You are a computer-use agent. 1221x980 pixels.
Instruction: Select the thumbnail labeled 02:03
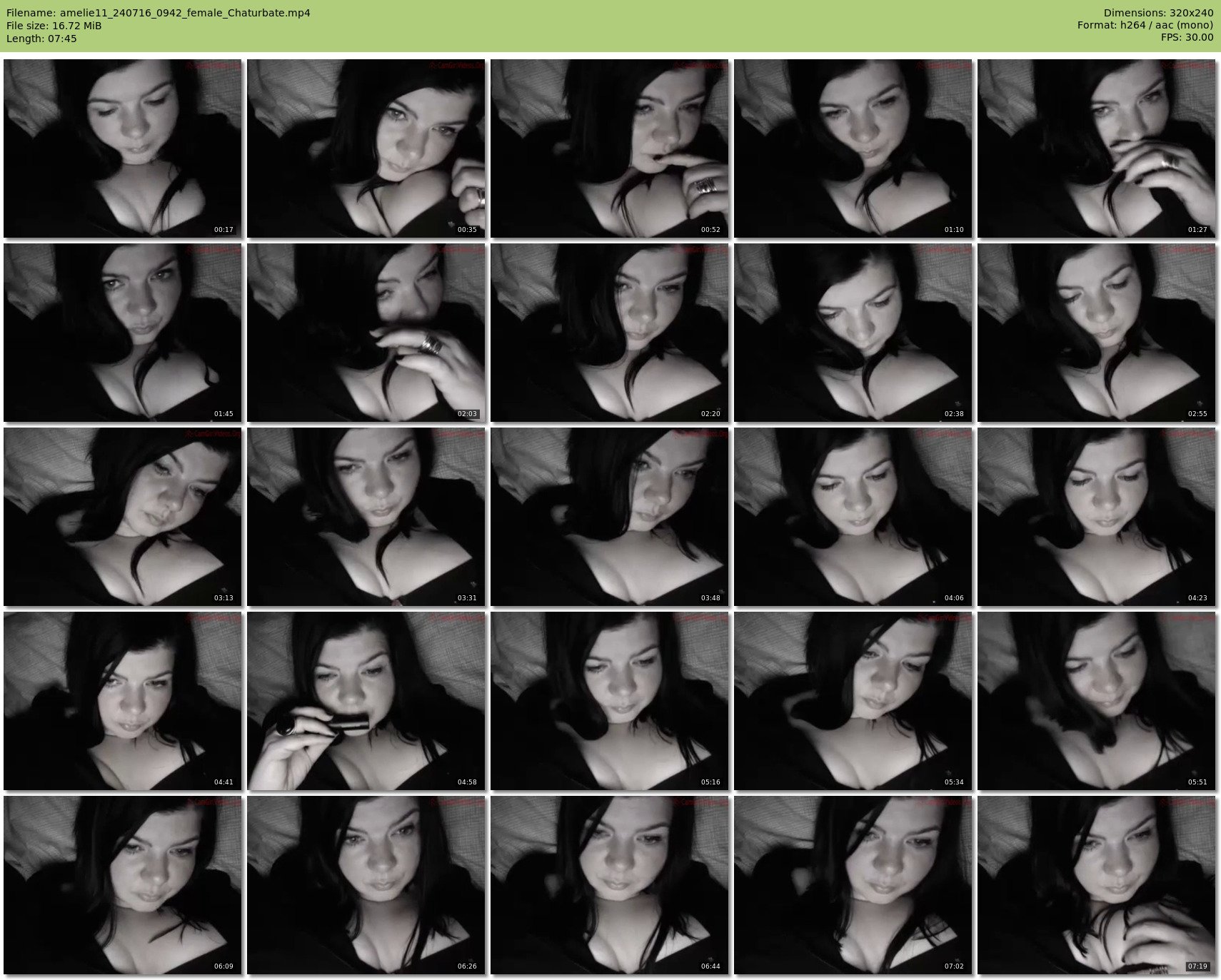point(366,332)
